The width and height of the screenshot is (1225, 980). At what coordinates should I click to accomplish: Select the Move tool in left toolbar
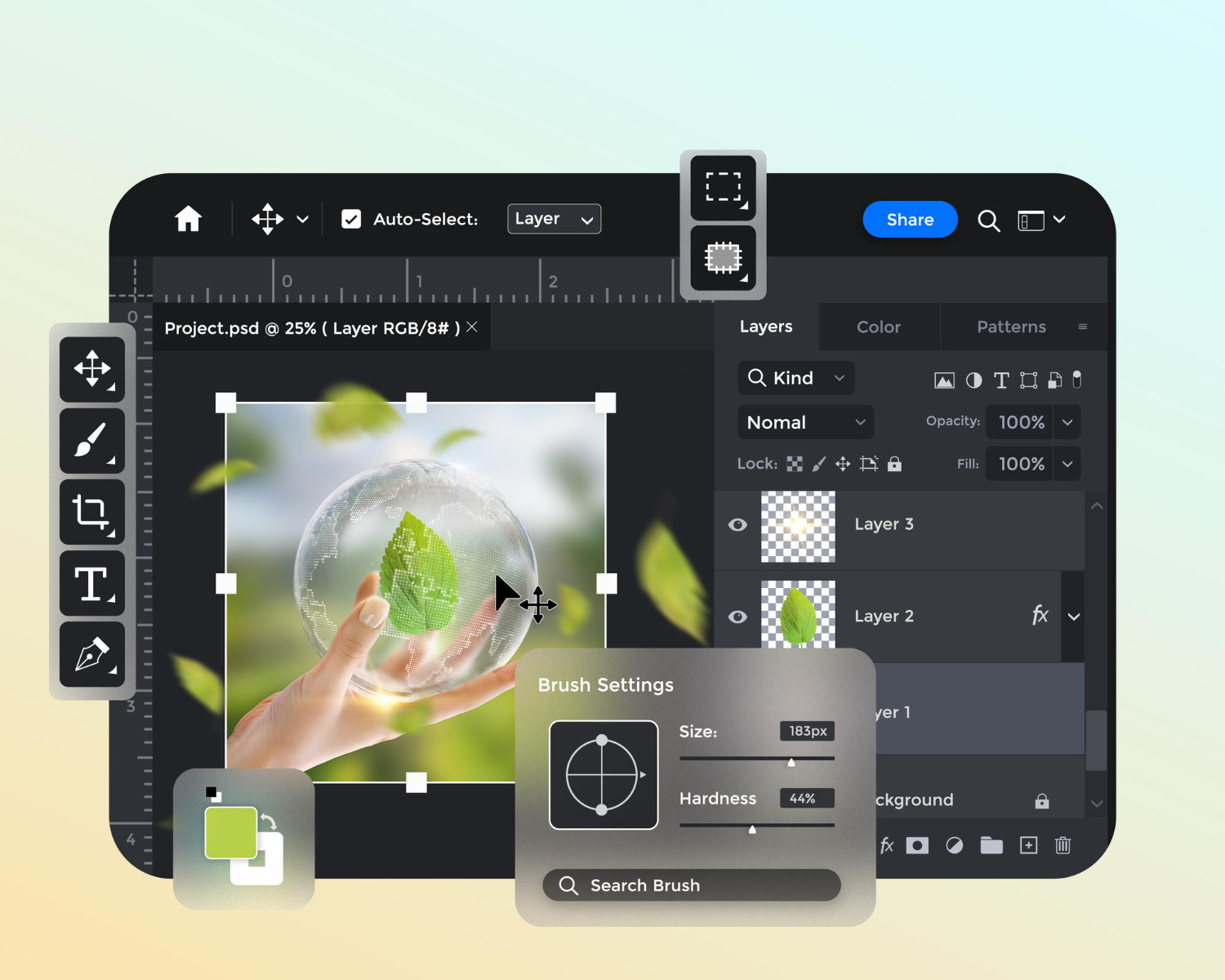click(x=92, y=369)
